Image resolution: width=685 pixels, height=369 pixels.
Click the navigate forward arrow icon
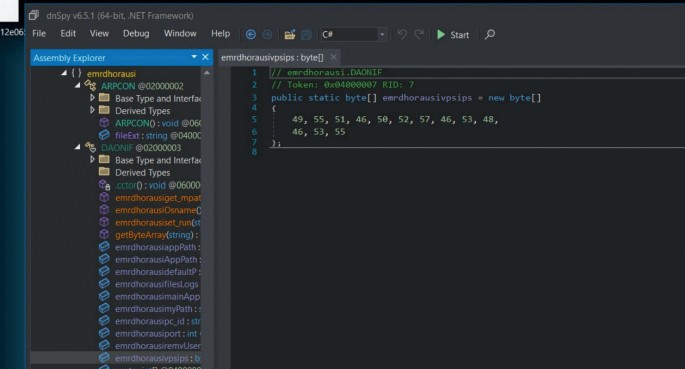[267, 34]
